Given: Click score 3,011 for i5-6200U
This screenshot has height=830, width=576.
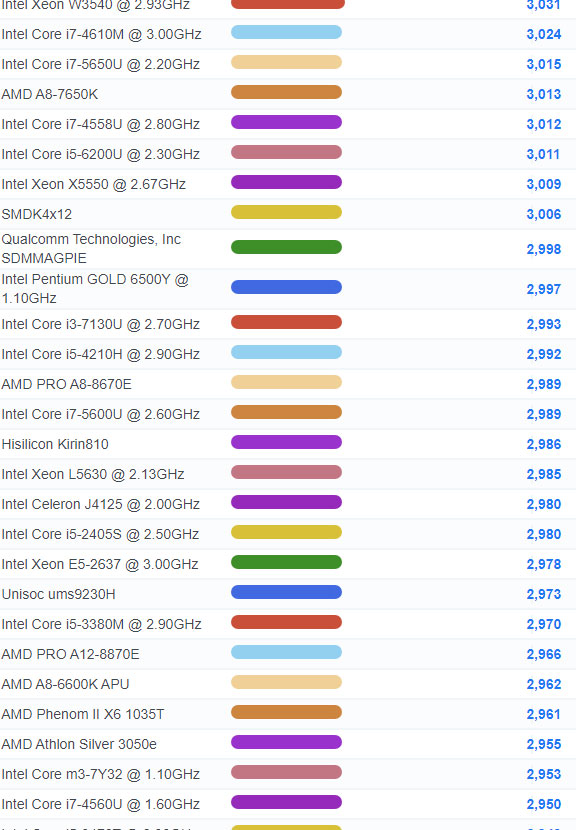Looking at the screenshot, I should coord(543,155).
